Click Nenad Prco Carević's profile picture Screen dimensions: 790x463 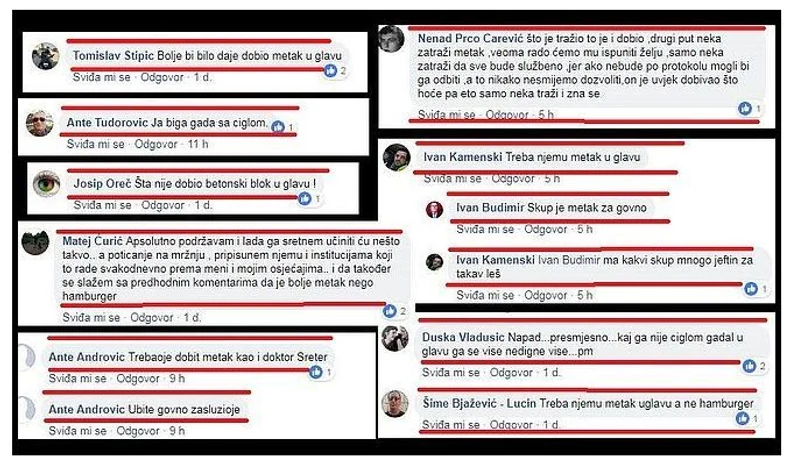pyautogui.click(x=391, y=39)
